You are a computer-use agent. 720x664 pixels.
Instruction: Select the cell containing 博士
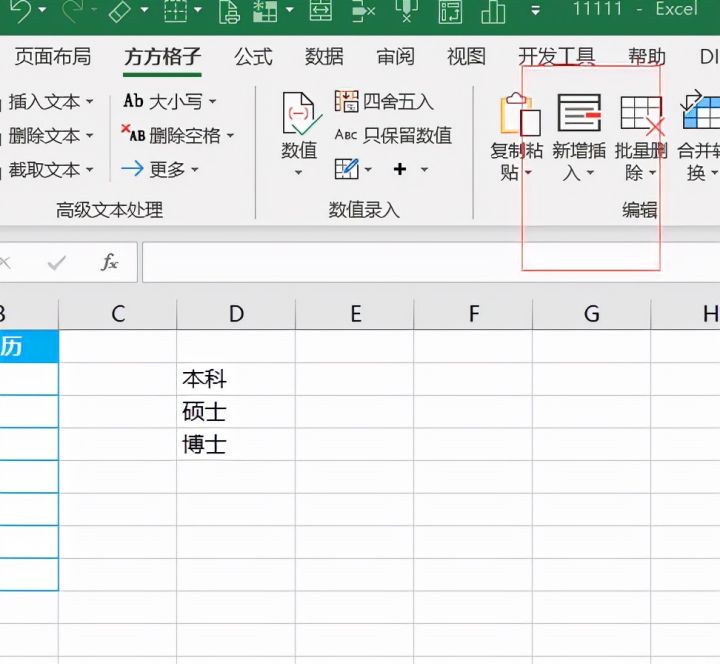[x=236, y=444]
